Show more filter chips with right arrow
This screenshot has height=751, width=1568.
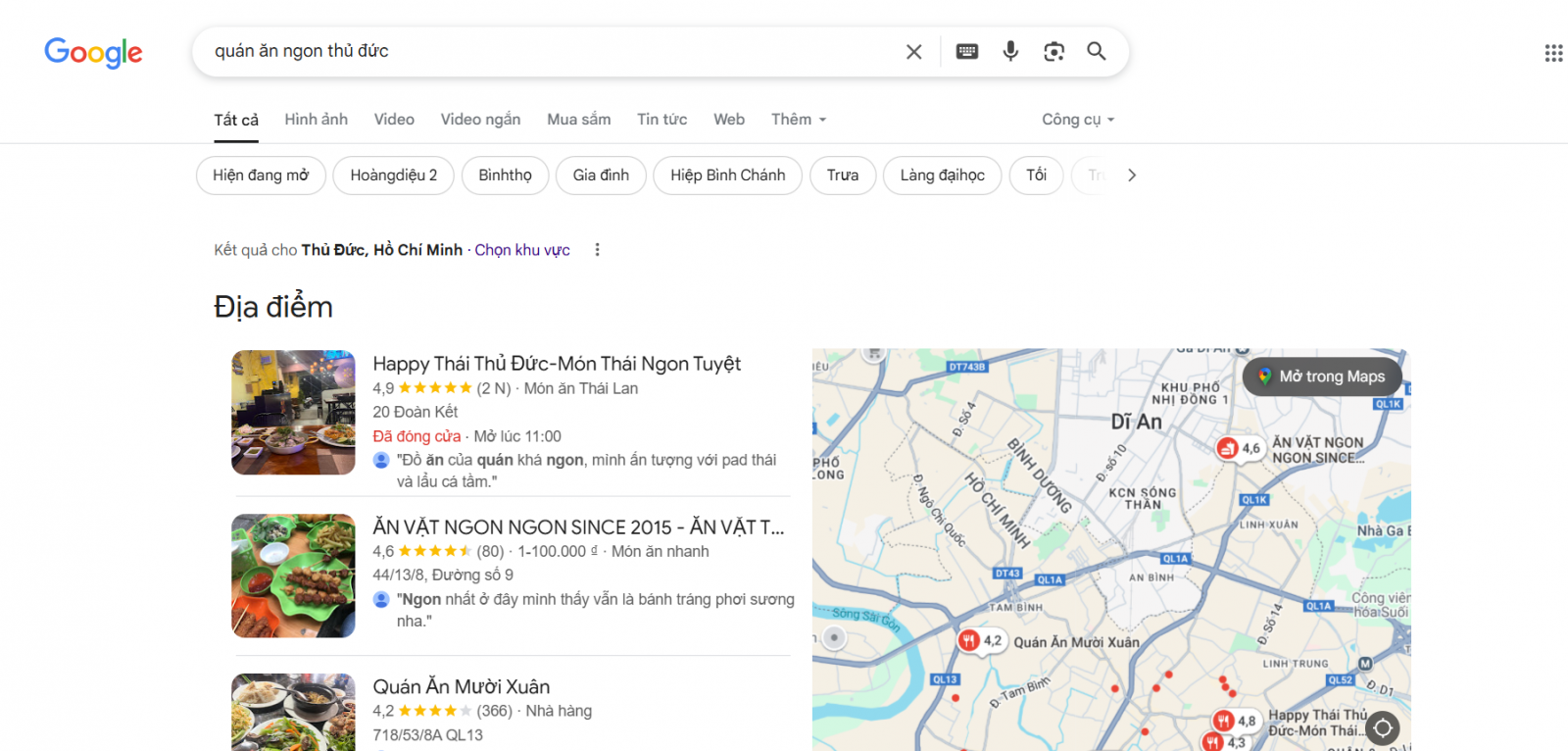[x=1132, y=175]
